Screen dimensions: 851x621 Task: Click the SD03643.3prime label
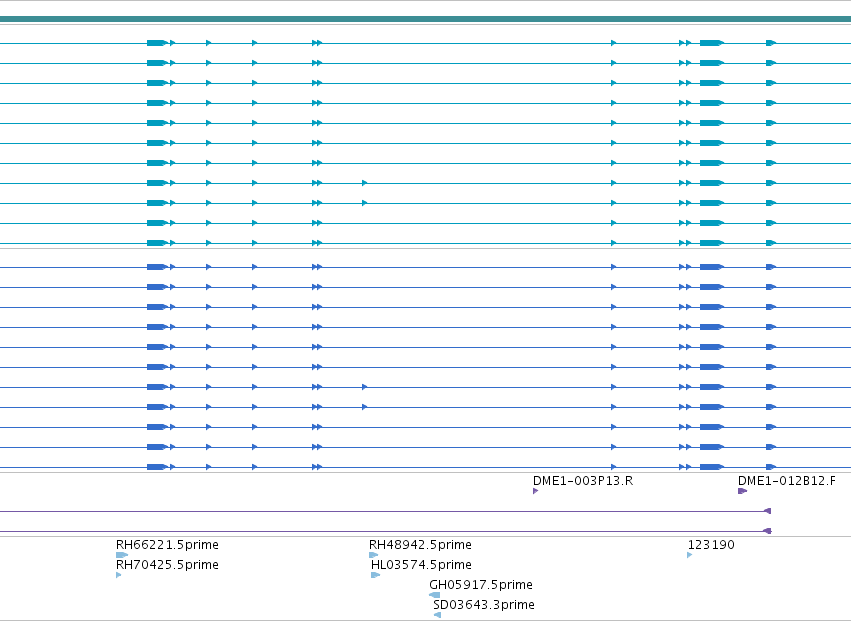tap(484, 605)
